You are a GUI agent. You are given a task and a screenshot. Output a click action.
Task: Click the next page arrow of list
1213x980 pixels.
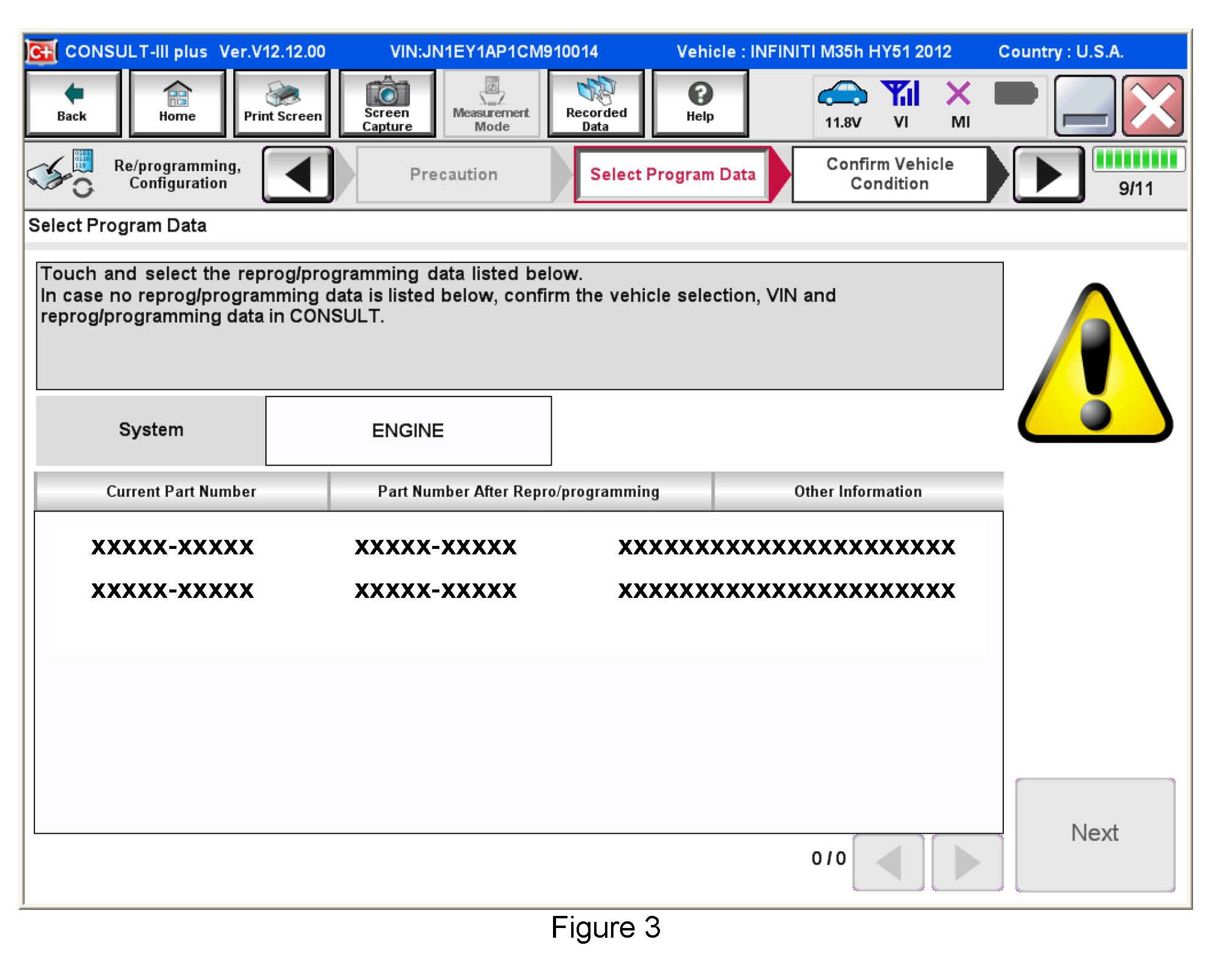point(967,862)
